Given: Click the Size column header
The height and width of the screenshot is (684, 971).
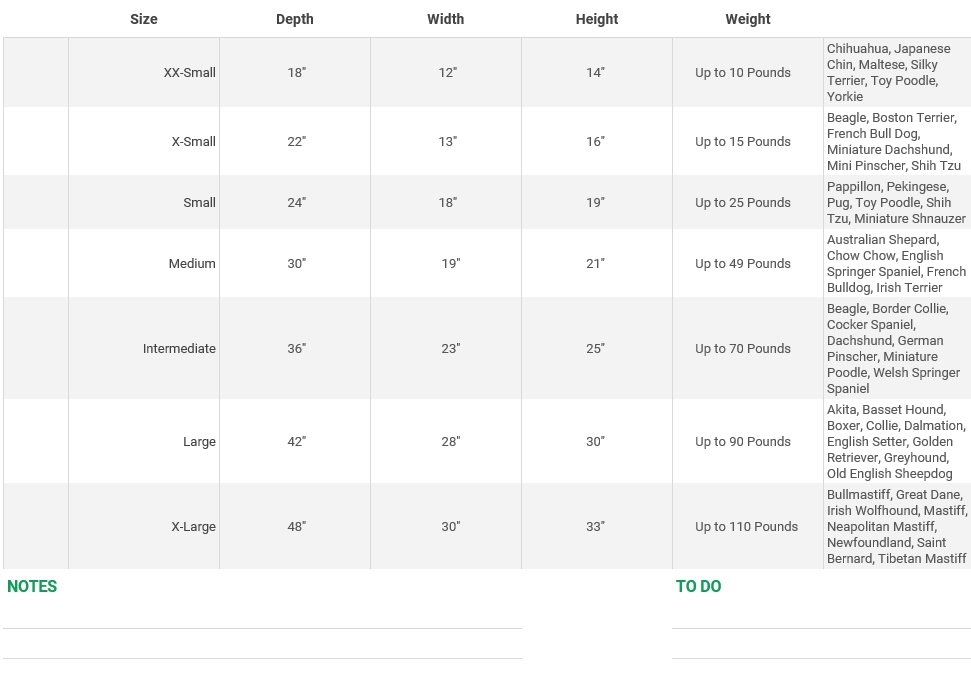Looking at the screenshot, I should pyautogui.click(x=144, y=19).
